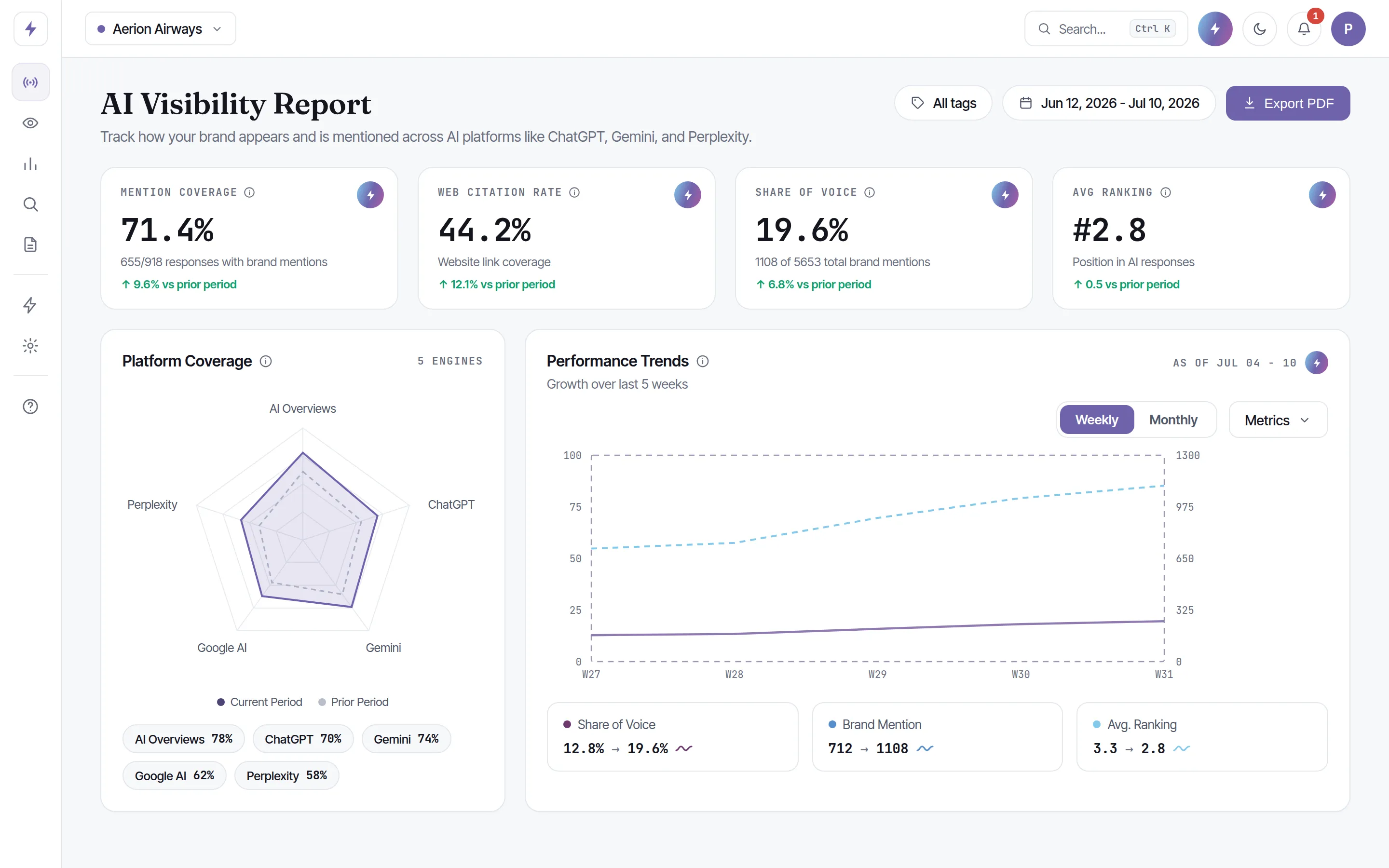Open the magnifier search sidebar icon
Image resolution: width=1389 pixels, height=868 pixels.
[30, 204]
